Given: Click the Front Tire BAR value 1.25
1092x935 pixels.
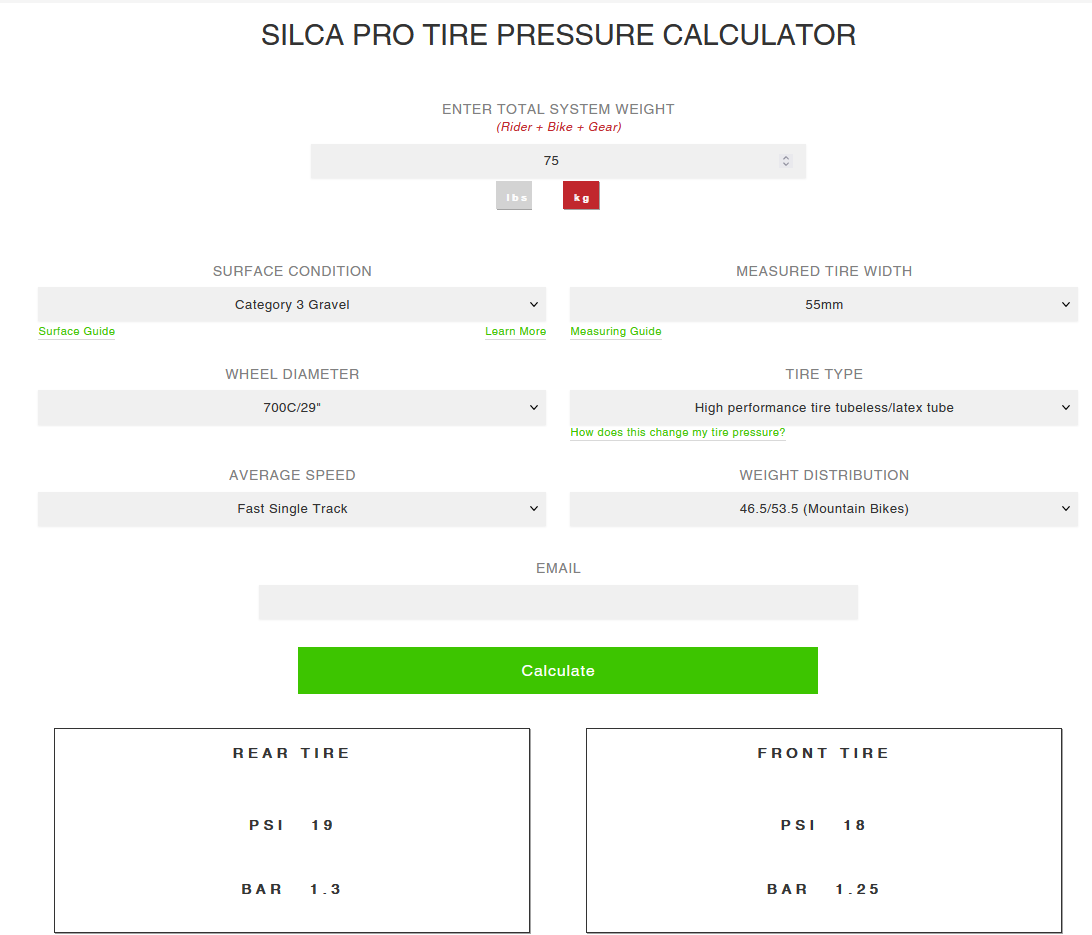Looking at the screenshot, I should (858, 890).
